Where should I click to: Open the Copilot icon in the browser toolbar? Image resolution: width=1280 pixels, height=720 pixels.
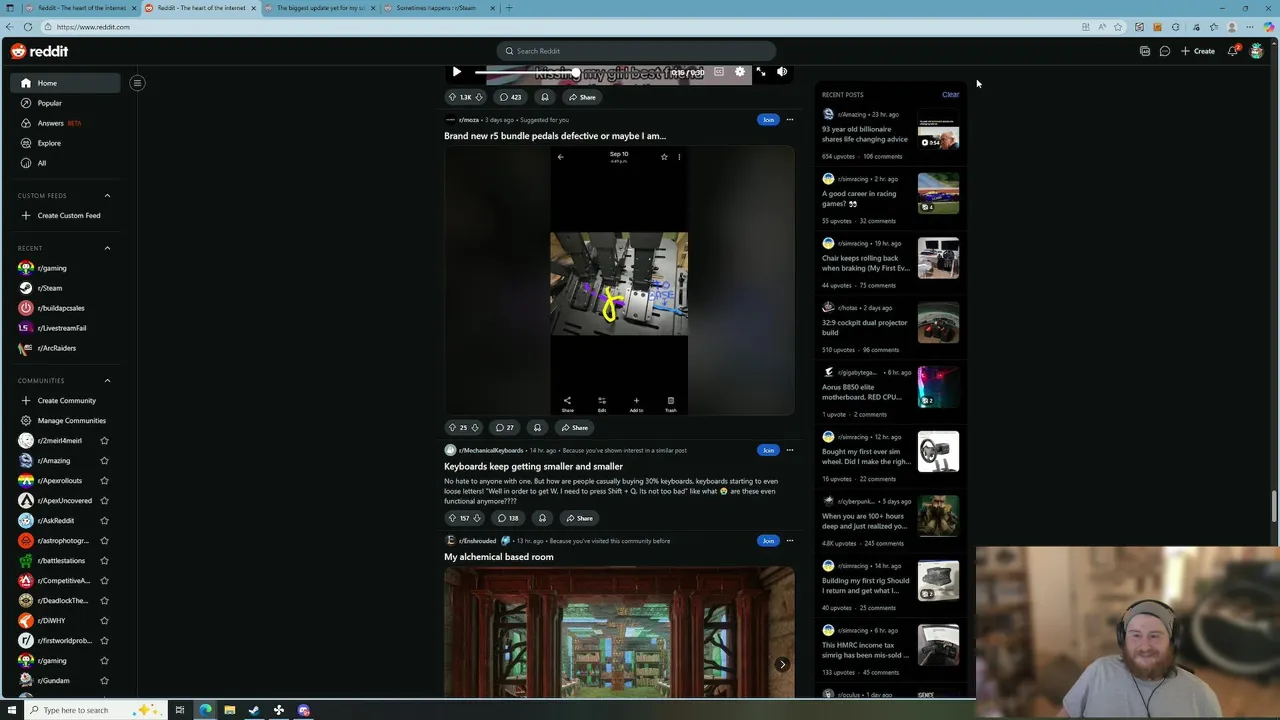click(1269, 27)
